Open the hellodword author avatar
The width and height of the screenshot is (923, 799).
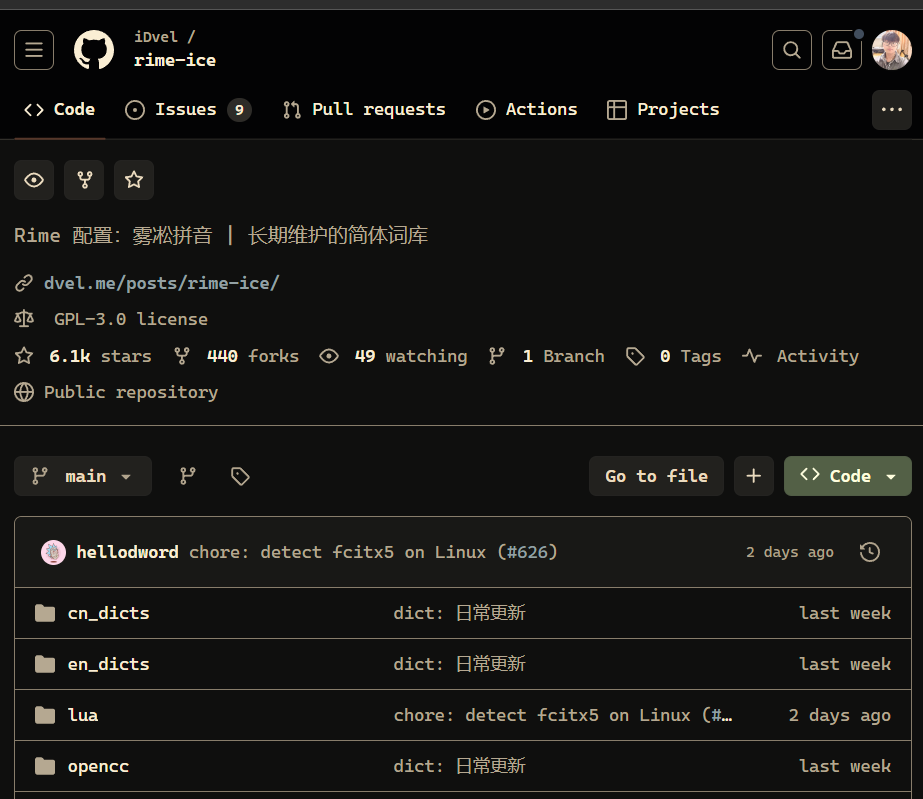tap(54, 552)
